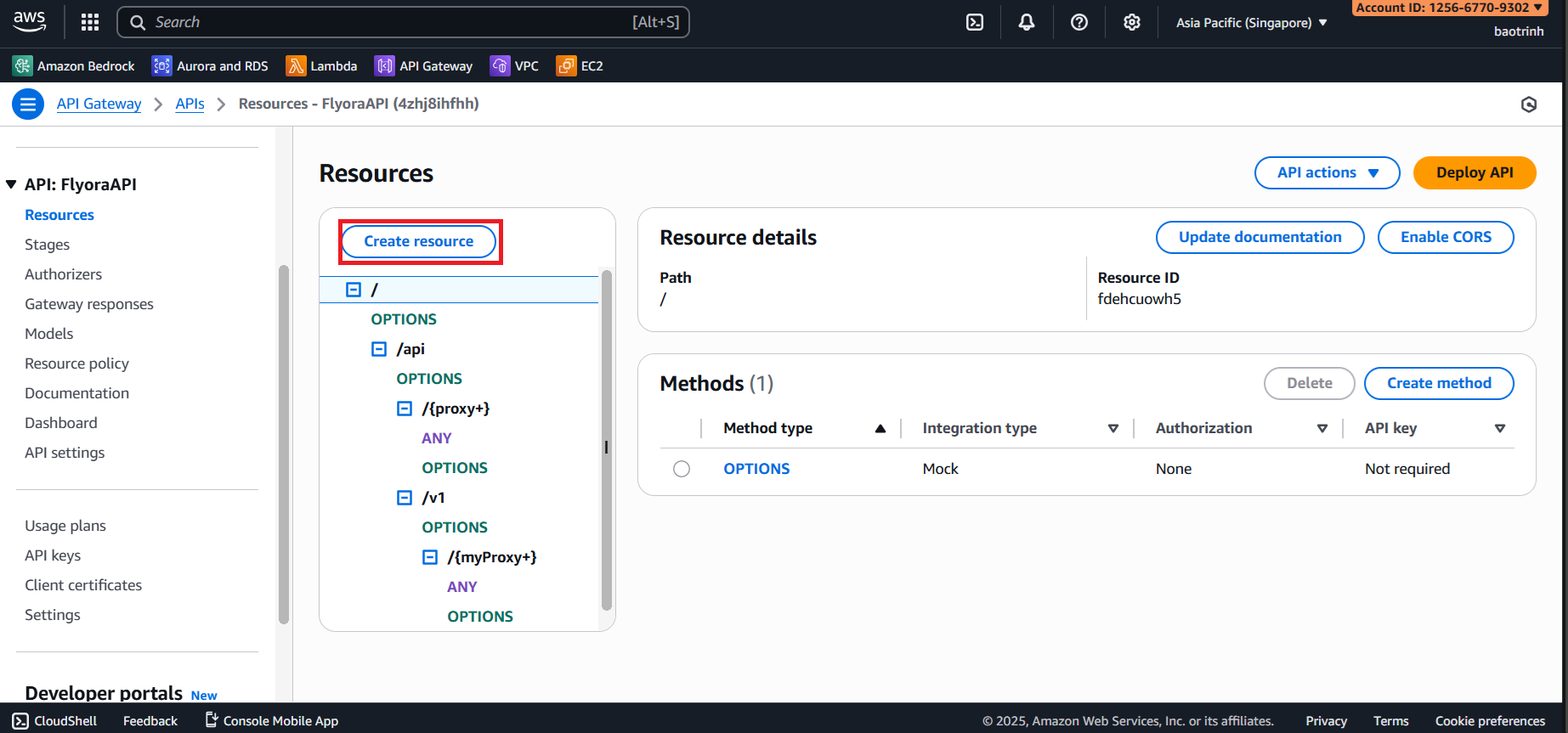
Task: Click the Deploy API button
Action: (1474, 172)
